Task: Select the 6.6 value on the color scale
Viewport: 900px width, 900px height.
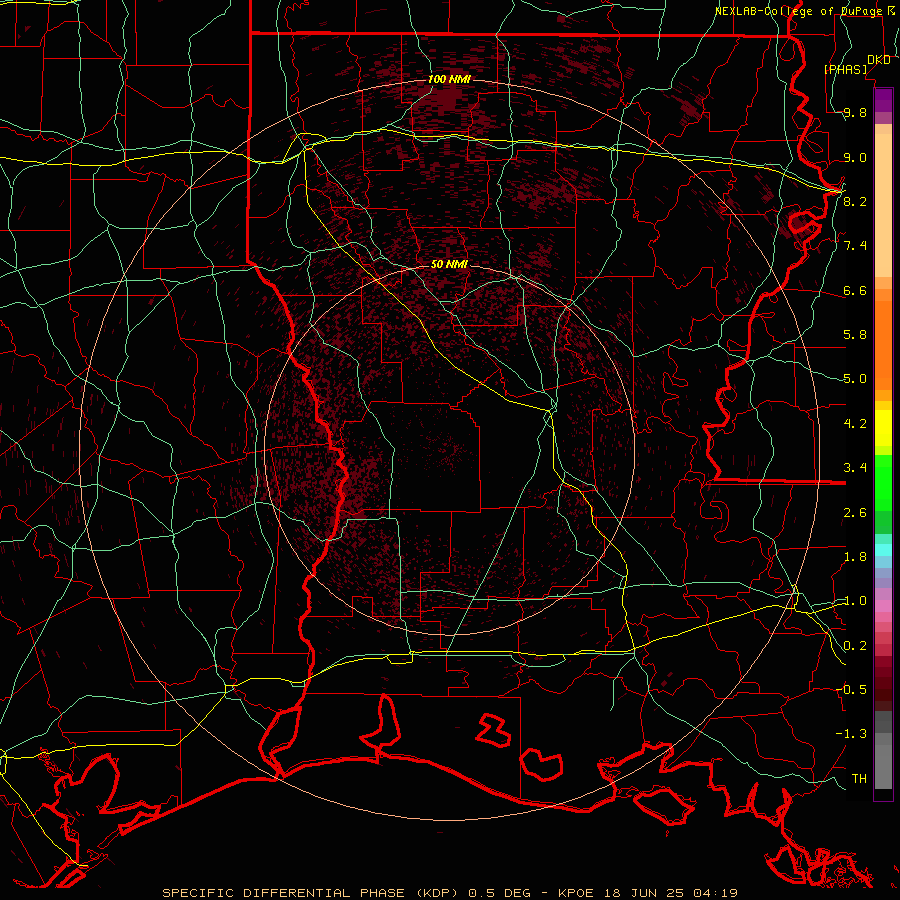Action: point(855,290)
